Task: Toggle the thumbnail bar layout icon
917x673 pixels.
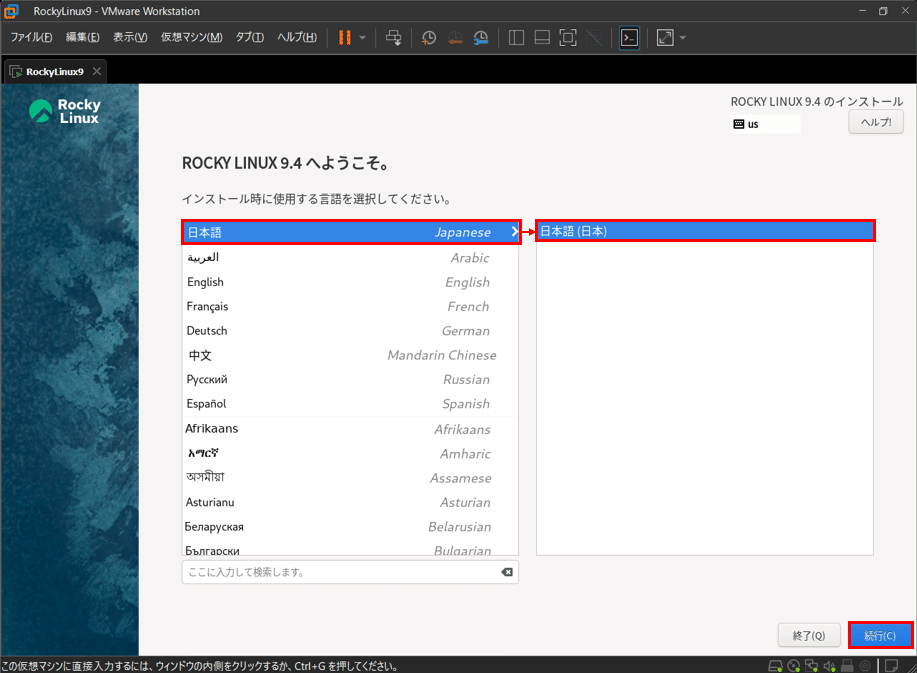Action: (542, 38)
